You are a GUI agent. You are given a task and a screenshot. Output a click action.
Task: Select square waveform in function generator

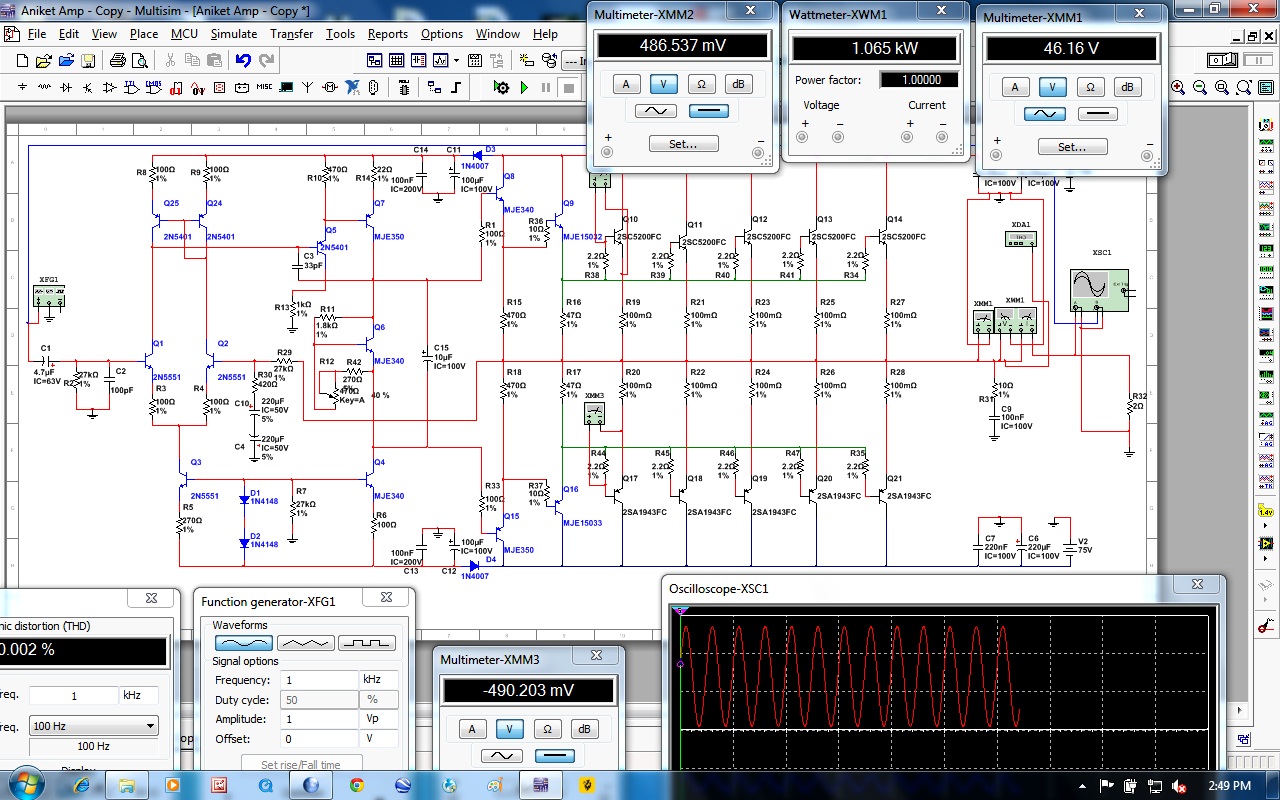(x=367, y=643)
